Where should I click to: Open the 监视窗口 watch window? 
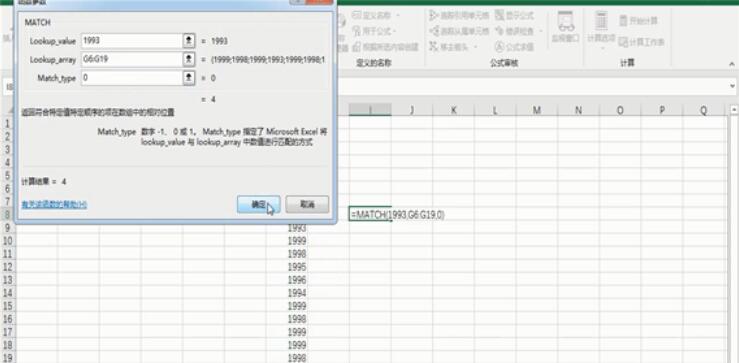click(x=566, y=27)
